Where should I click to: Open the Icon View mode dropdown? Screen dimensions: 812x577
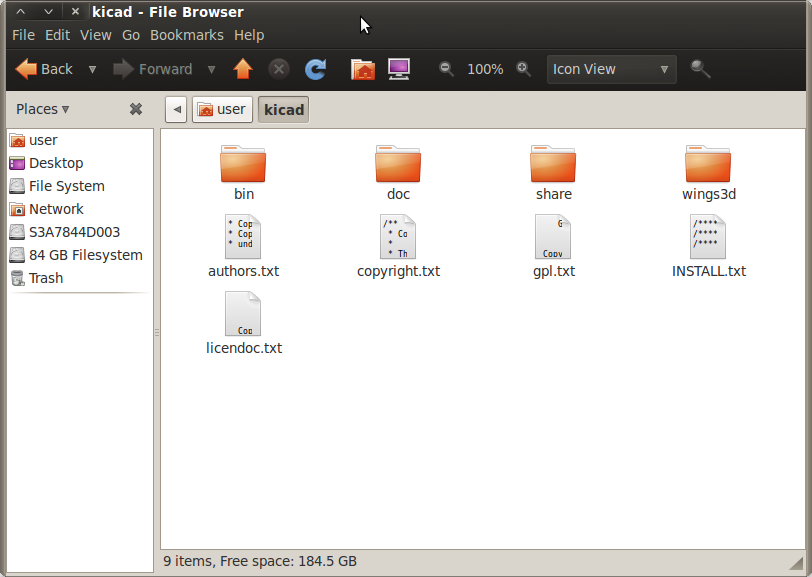click(x=612, y=69)
